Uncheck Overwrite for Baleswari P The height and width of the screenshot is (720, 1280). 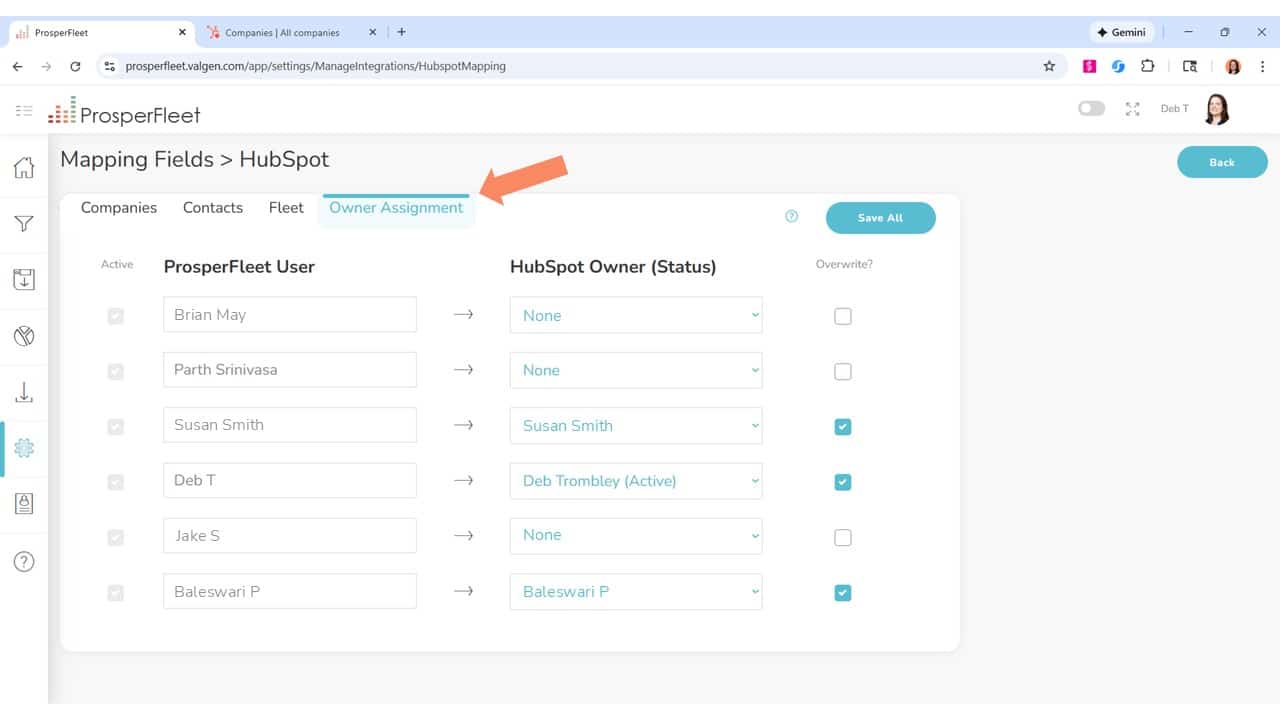pos(843,593)
